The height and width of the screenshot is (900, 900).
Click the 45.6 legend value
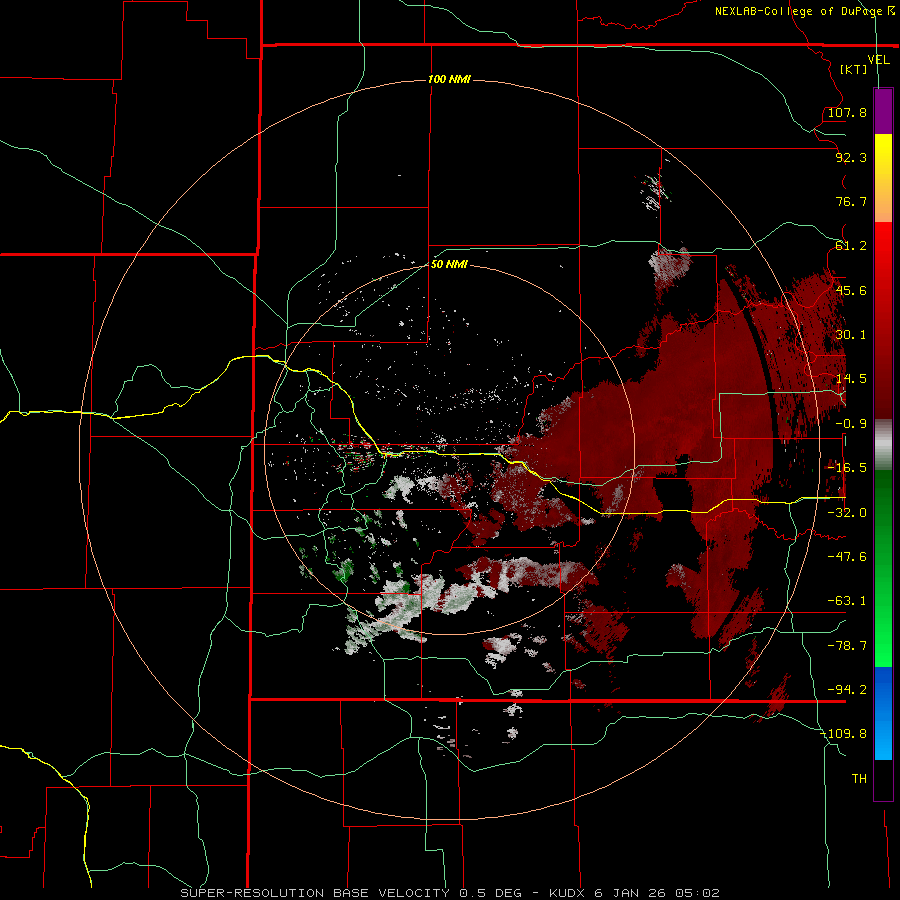coord(851,290)
